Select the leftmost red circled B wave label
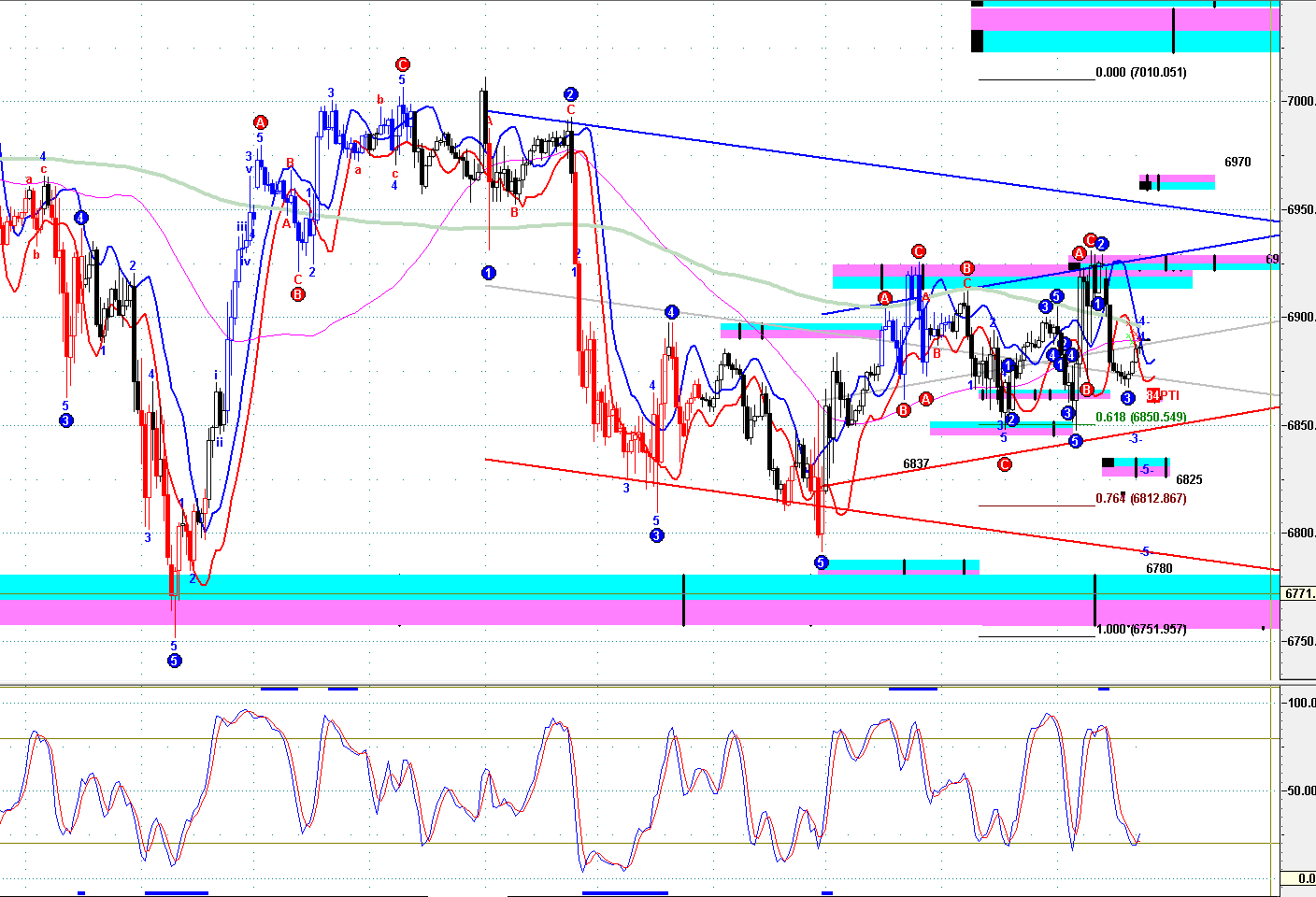The image size is (1316, 897). pyautogui.click(x=297, y=294)
